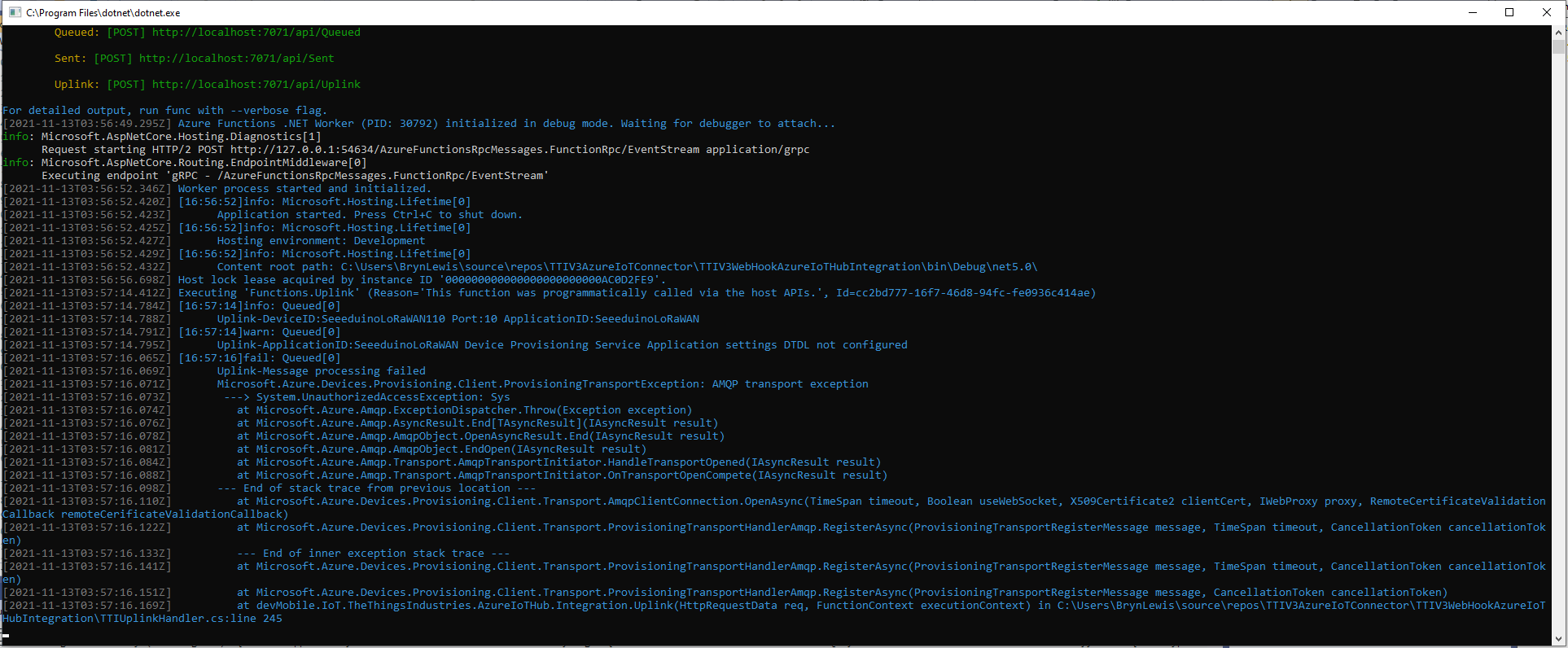Viewport: 1568px width, 648px height.
Task: Click the blinking cursor on last line
Action: click(x=7, y=635)
